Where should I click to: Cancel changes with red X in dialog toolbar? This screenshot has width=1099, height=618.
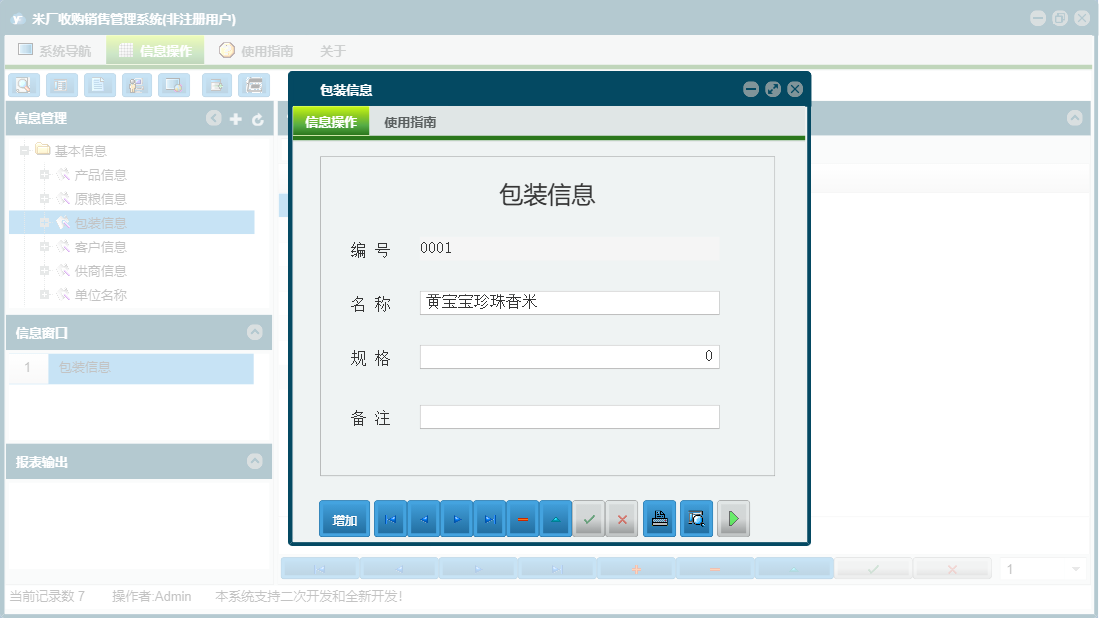pos(622,519)
